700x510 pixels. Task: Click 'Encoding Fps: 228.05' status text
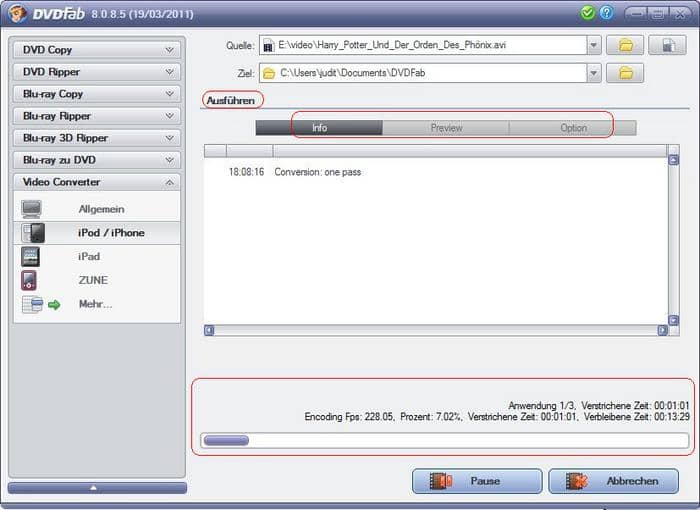coord(349,417)
